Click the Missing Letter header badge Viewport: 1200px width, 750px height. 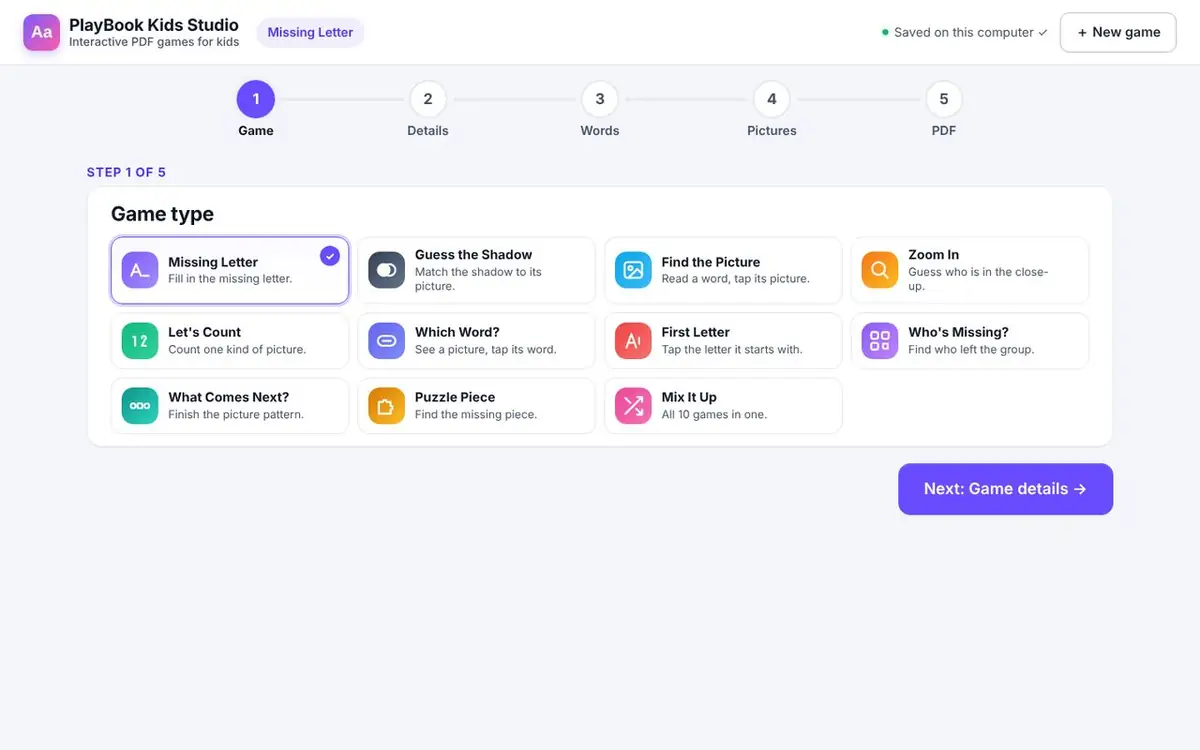coord(310,32)
